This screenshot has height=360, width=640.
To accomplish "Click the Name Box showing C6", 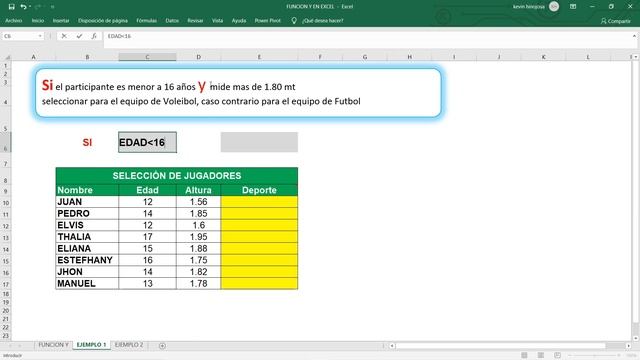I will [x=20, y=36].
